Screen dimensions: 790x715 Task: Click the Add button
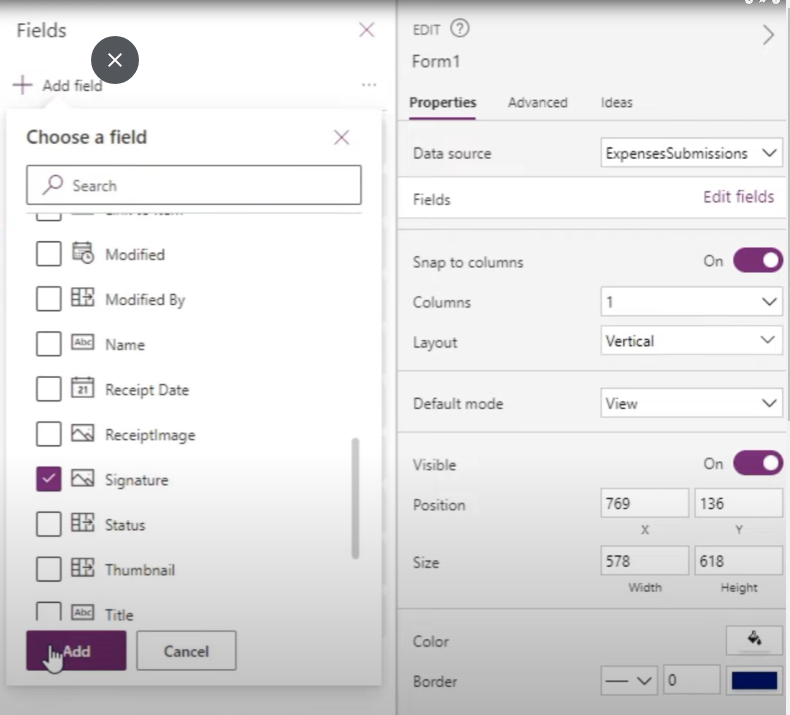click(76, 651)
